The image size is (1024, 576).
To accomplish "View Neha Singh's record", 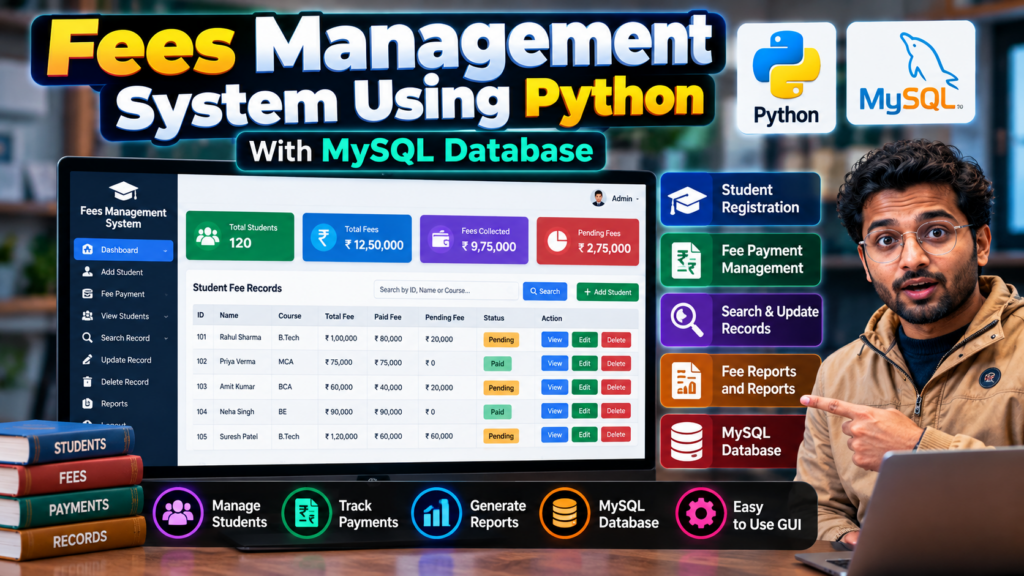I will pos(554,411).
